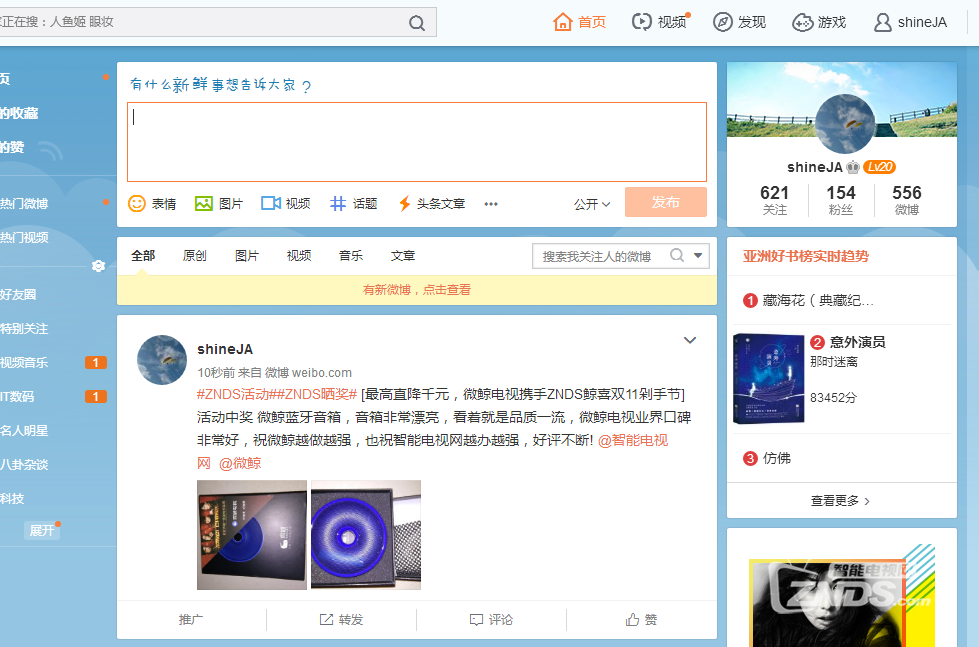Viewport: 979px width, 647px height.
Task: Open the 游戏 games page
Action: [x=819, y=22]
